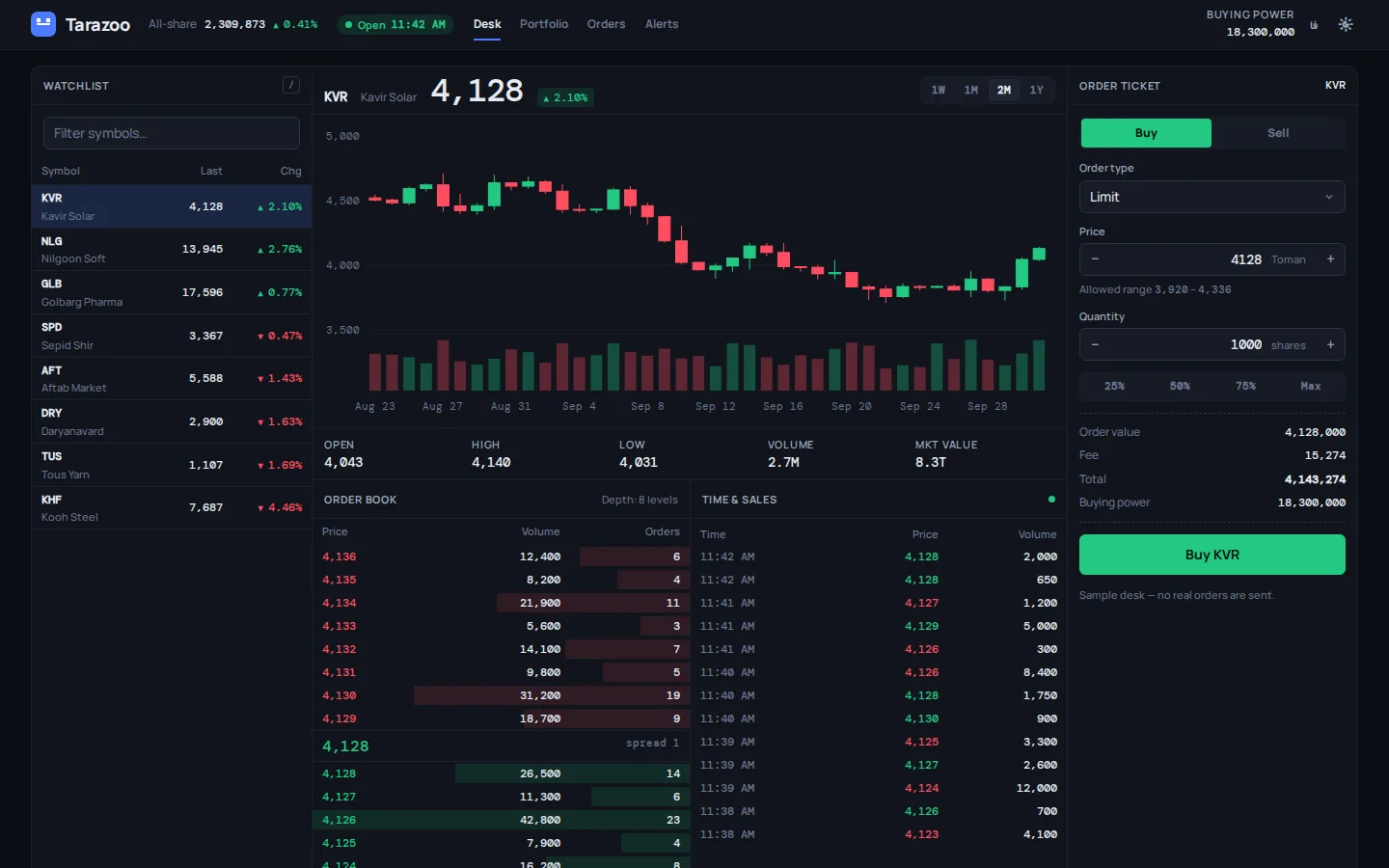This screenshot has height=868, width=1389.
Task: Open the Order type Limit dropdown
Action: 1212,197
